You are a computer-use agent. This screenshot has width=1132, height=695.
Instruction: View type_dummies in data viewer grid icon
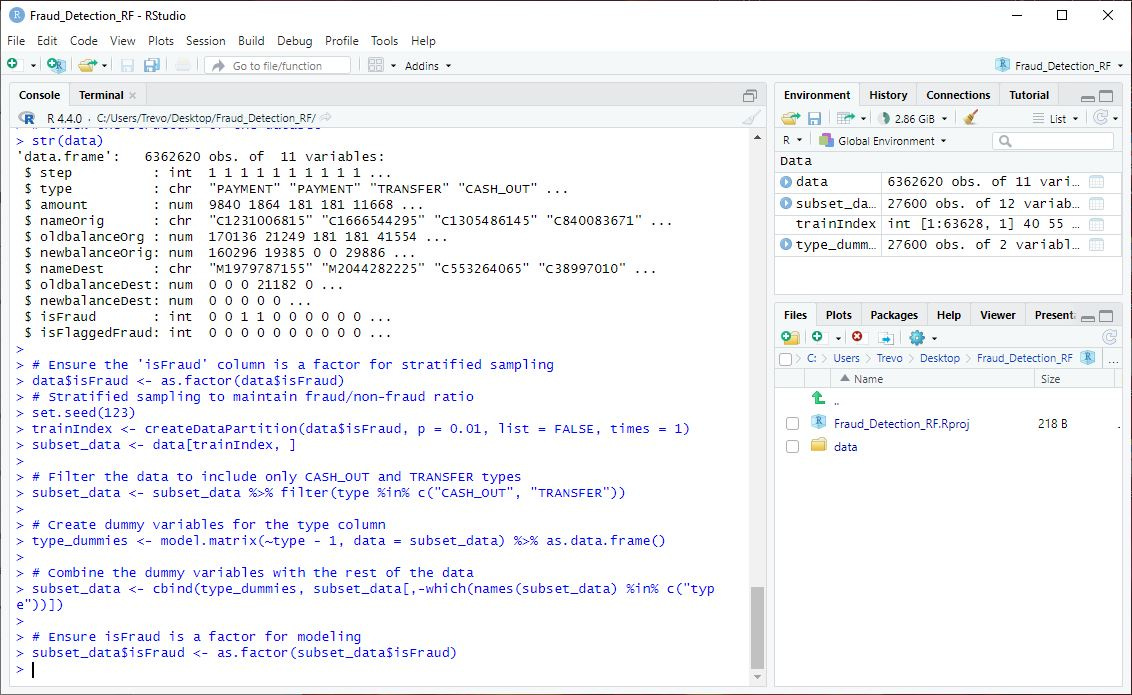tap(1096, 245)
